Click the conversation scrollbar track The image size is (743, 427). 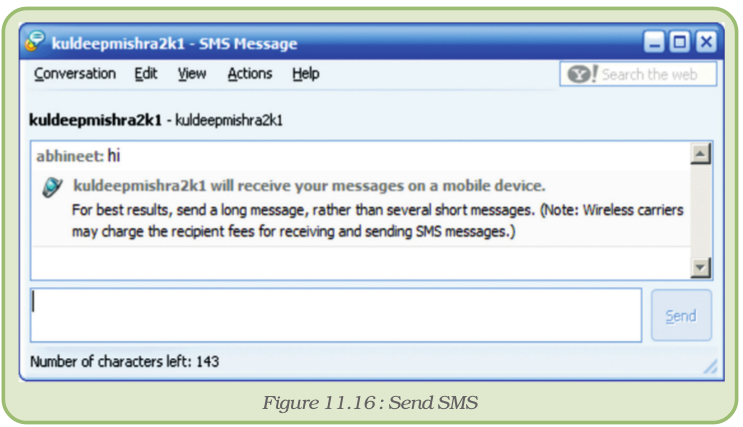[x=700, y=211]
